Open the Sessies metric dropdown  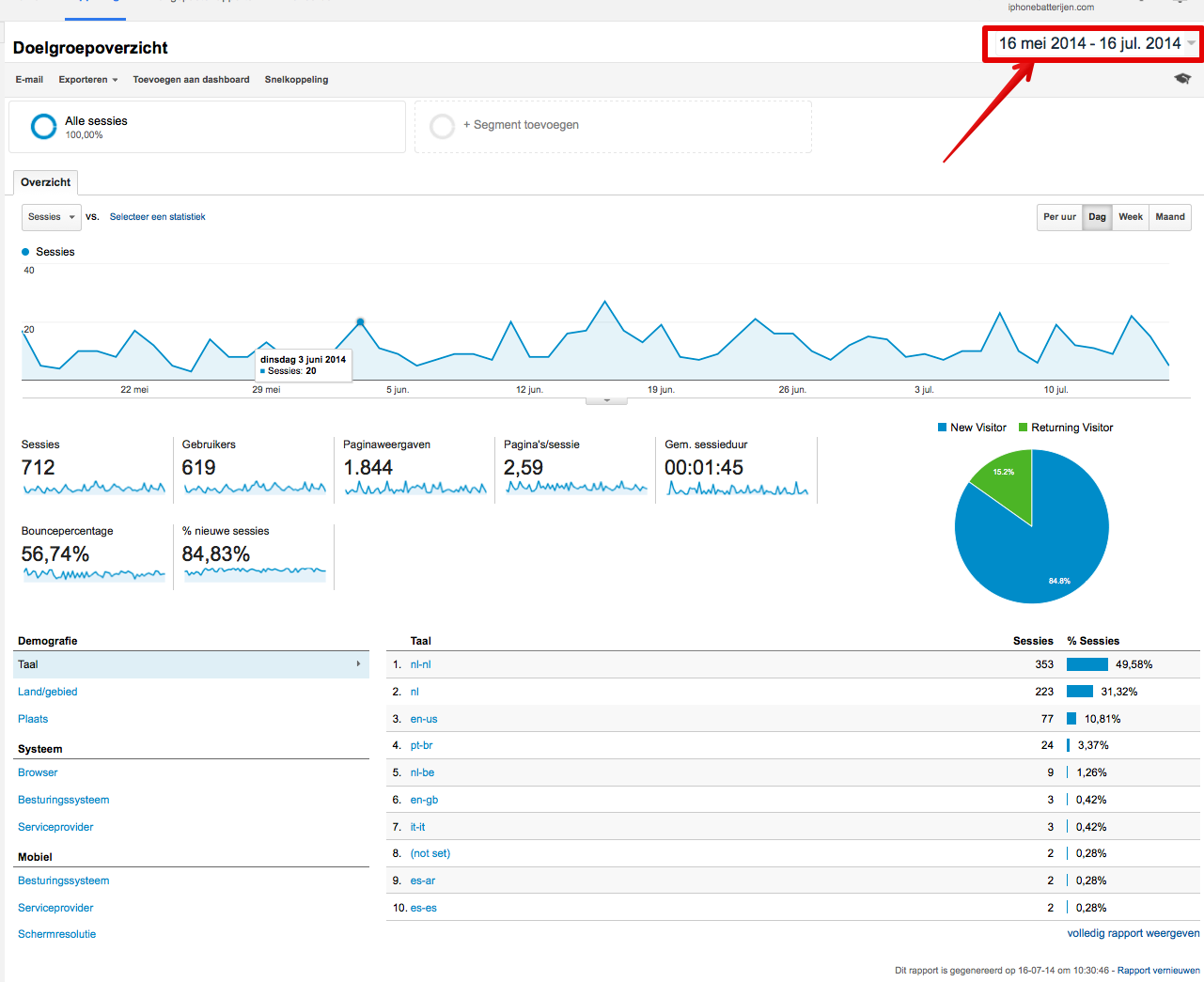click(x=51, y=217)
